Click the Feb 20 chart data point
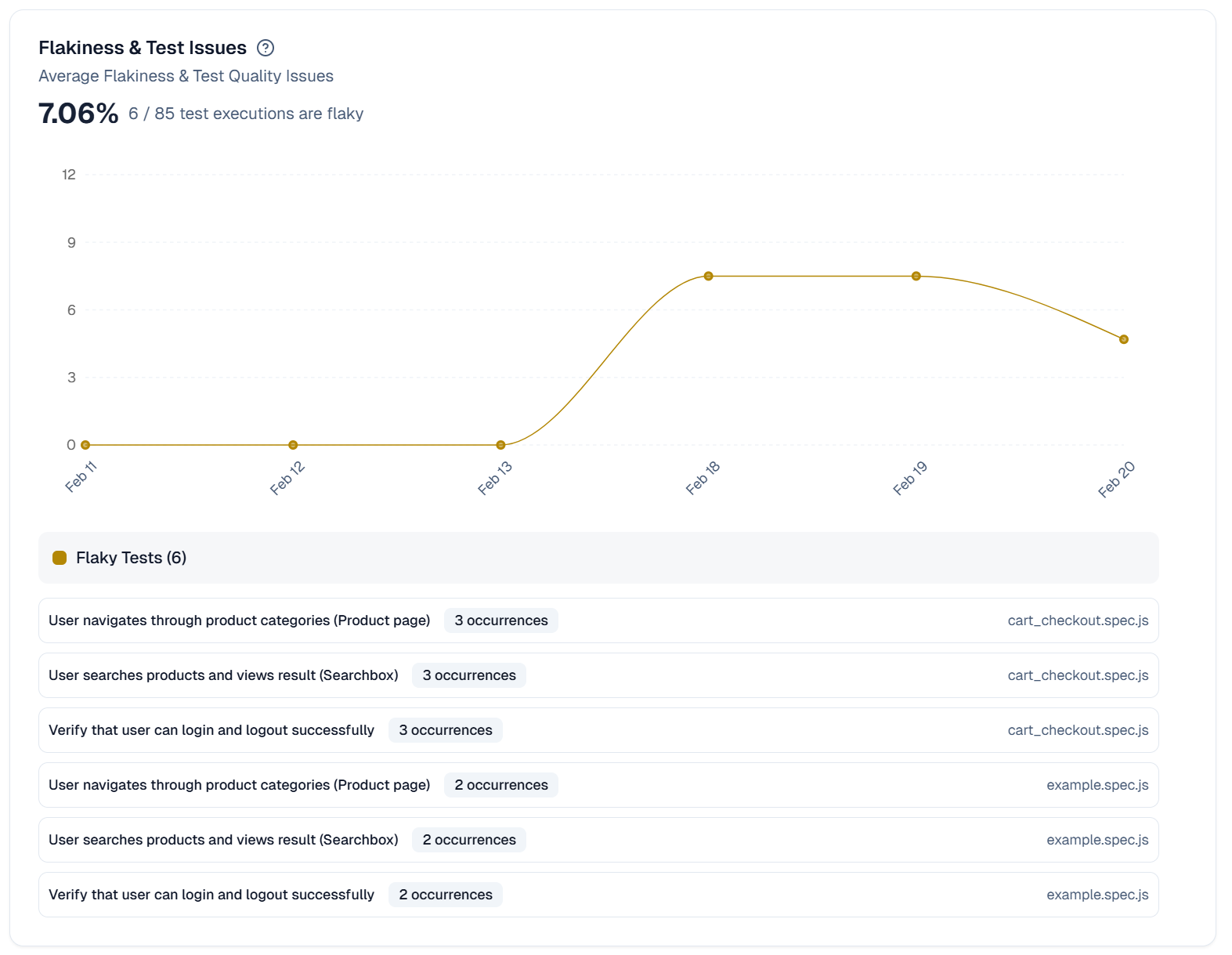 [x=1123, y=339]
